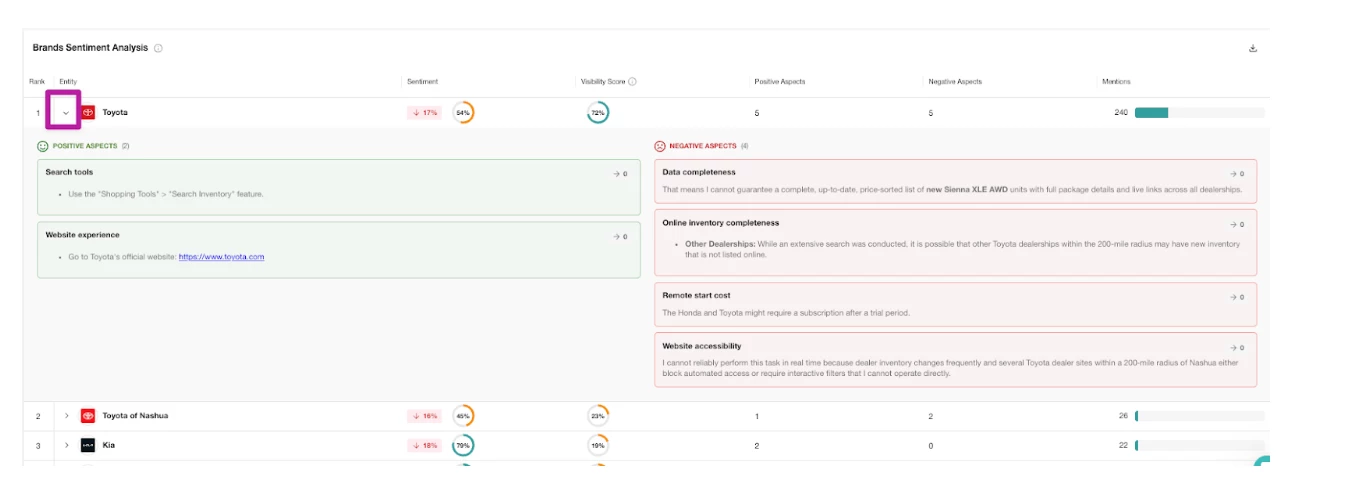Click the Kia brand logo
This screenshot has height=504, width=1354.
88,445
